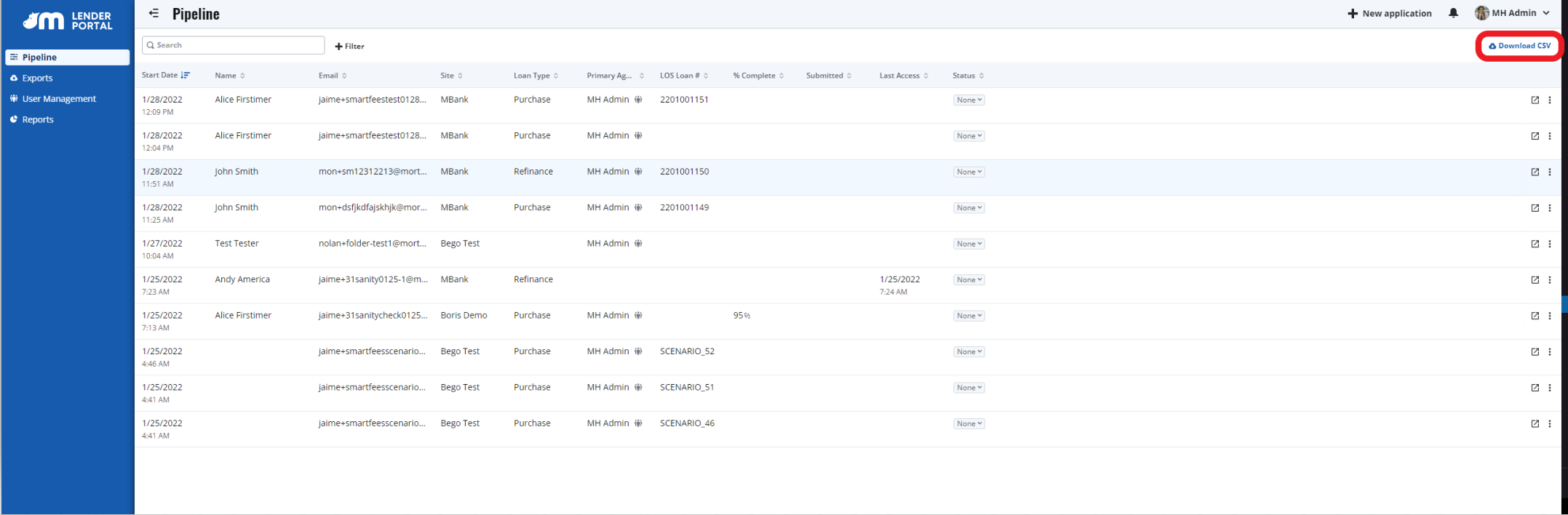Sort by Submitted column
The width and height of the screenshot is (1568, 515).
[829, 76]
